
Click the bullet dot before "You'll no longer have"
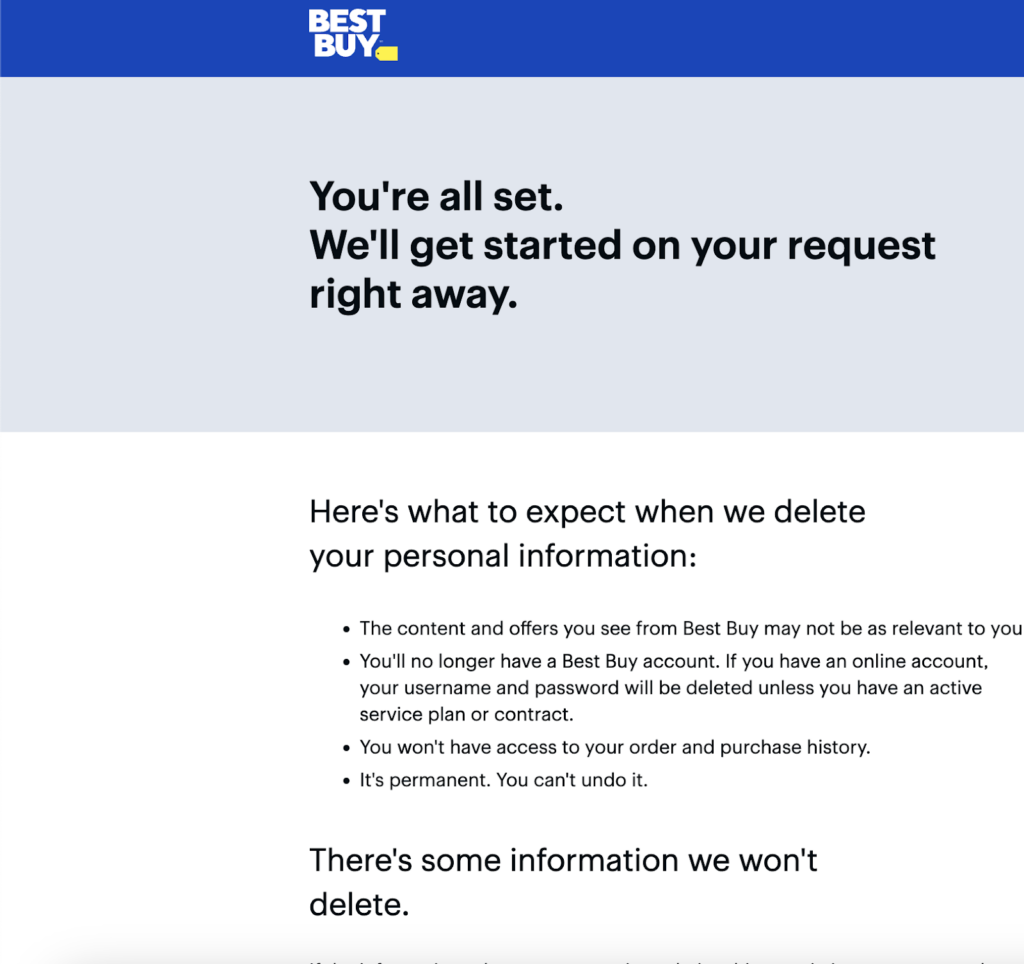click(x=347, y=662)
